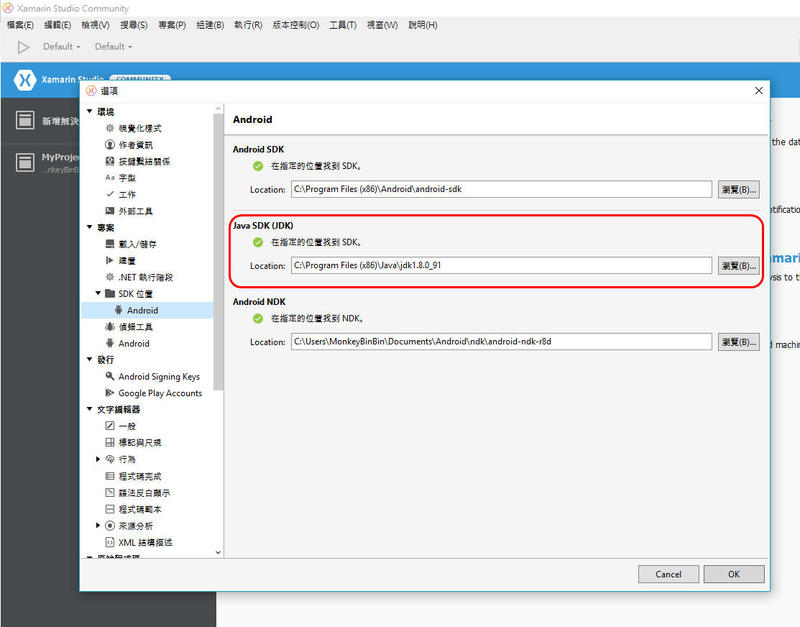Click the Cancel button
Viewport: 800px width, 627px height.
tap(668, 574)
